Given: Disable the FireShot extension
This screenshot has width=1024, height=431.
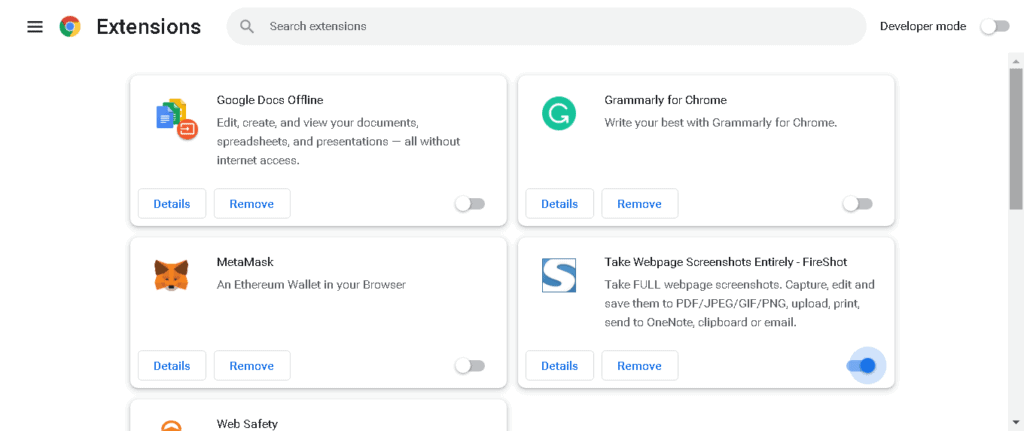Looking at the screenshot, I should (x=861, y=366).
